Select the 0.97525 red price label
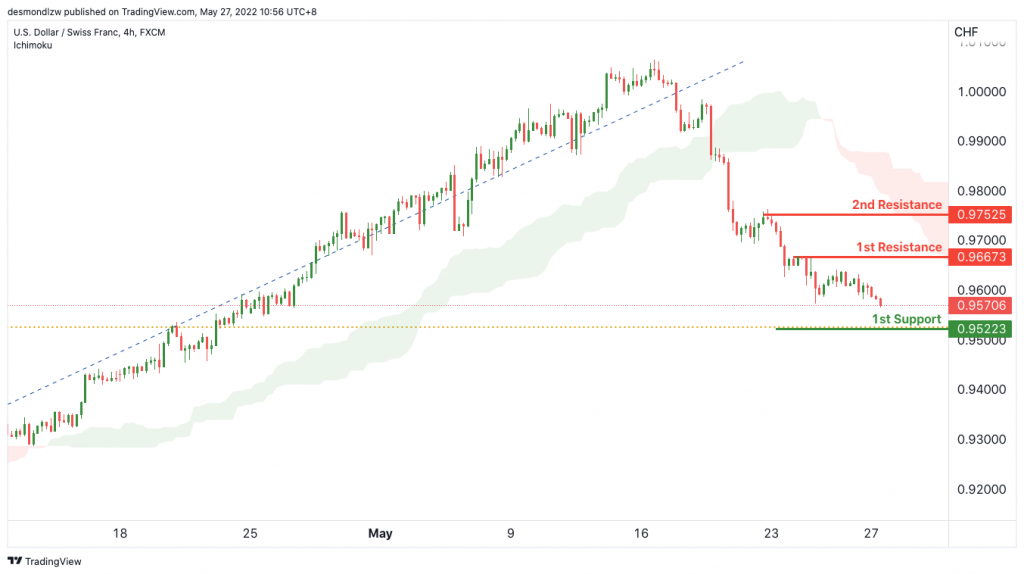 980,214
